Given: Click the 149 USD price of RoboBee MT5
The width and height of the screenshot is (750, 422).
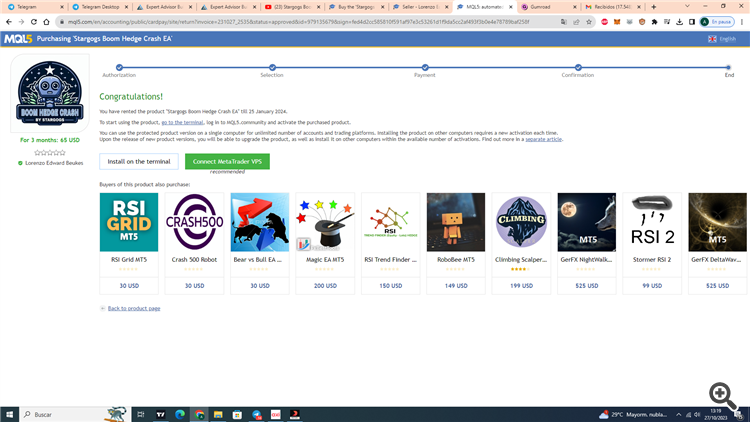Looking at the screenshot, I should [456, 286].
